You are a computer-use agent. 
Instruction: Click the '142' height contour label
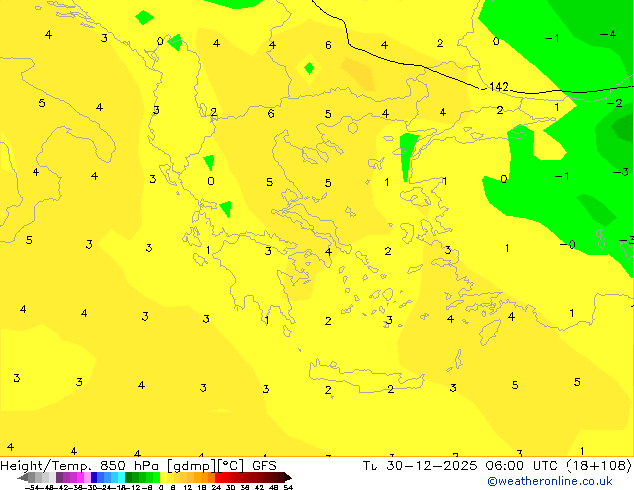point(499,87)
